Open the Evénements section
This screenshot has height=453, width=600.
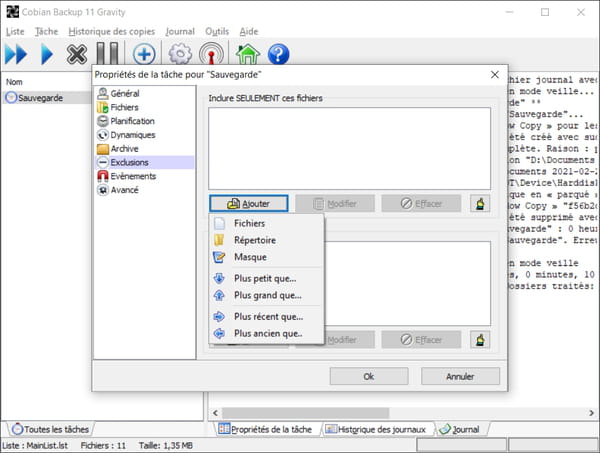tap(145, 176)
